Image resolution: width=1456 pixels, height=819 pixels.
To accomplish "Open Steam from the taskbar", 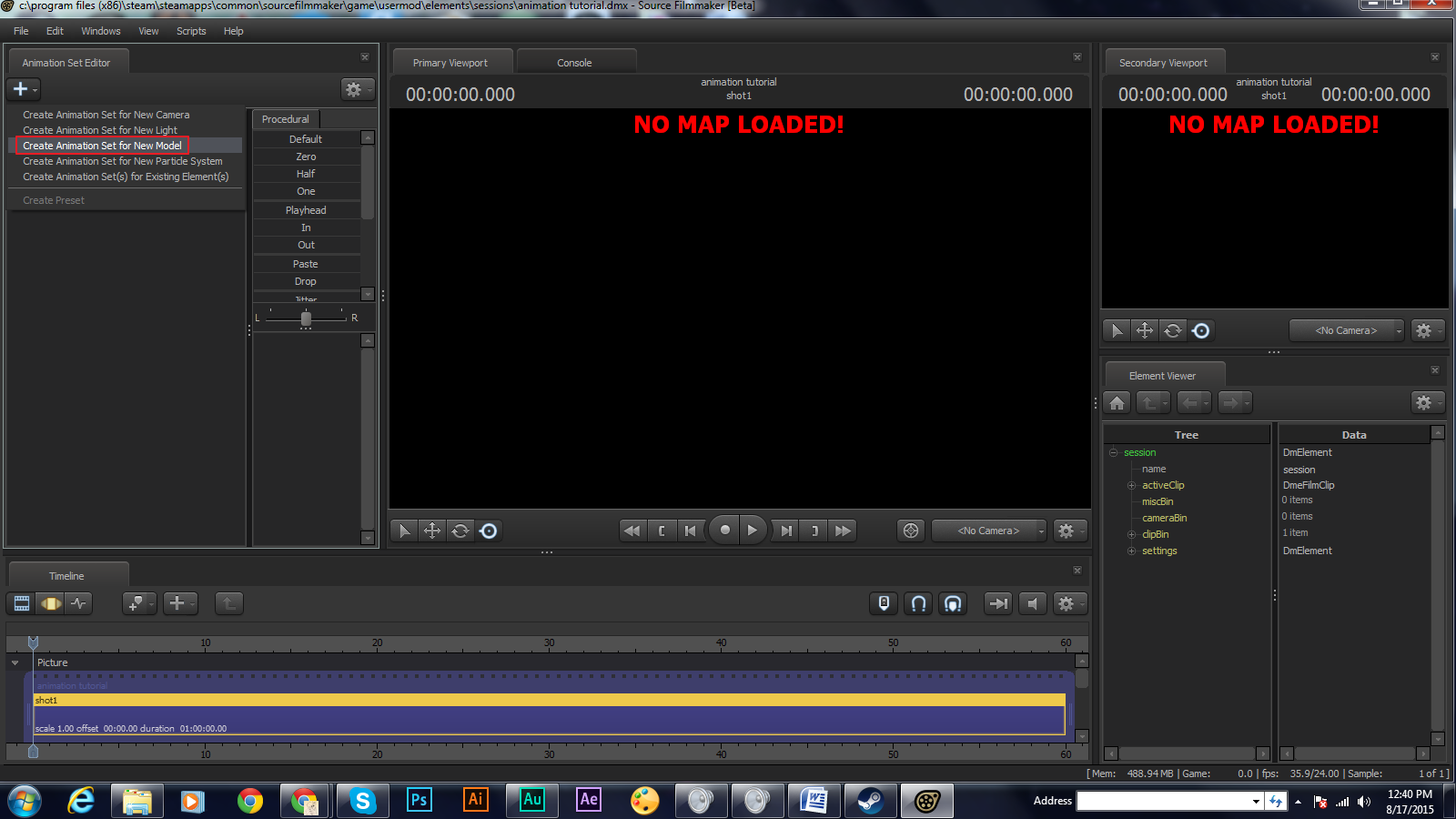I will 871,801.
